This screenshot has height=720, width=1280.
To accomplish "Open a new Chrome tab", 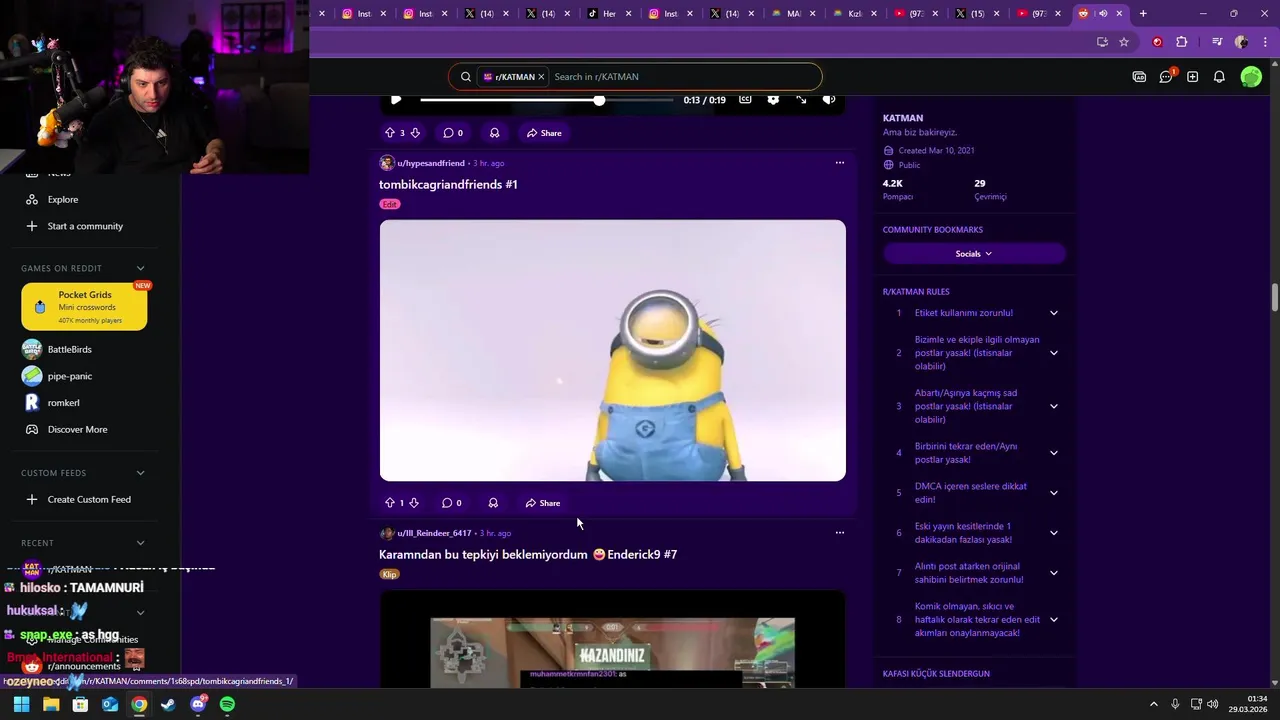I will 1143,14.
